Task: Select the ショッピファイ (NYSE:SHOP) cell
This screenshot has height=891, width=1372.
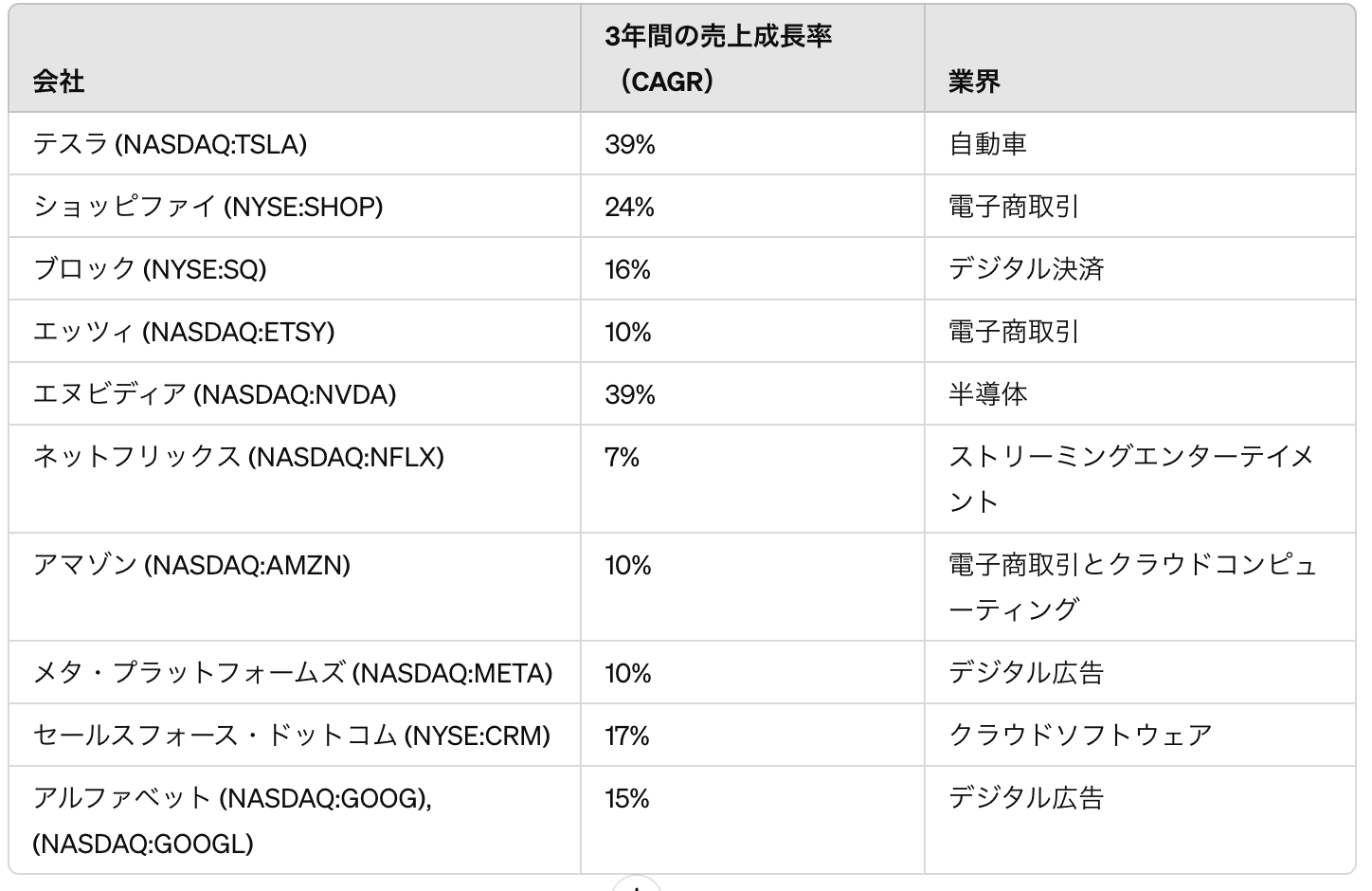Action: click(208, 207)
